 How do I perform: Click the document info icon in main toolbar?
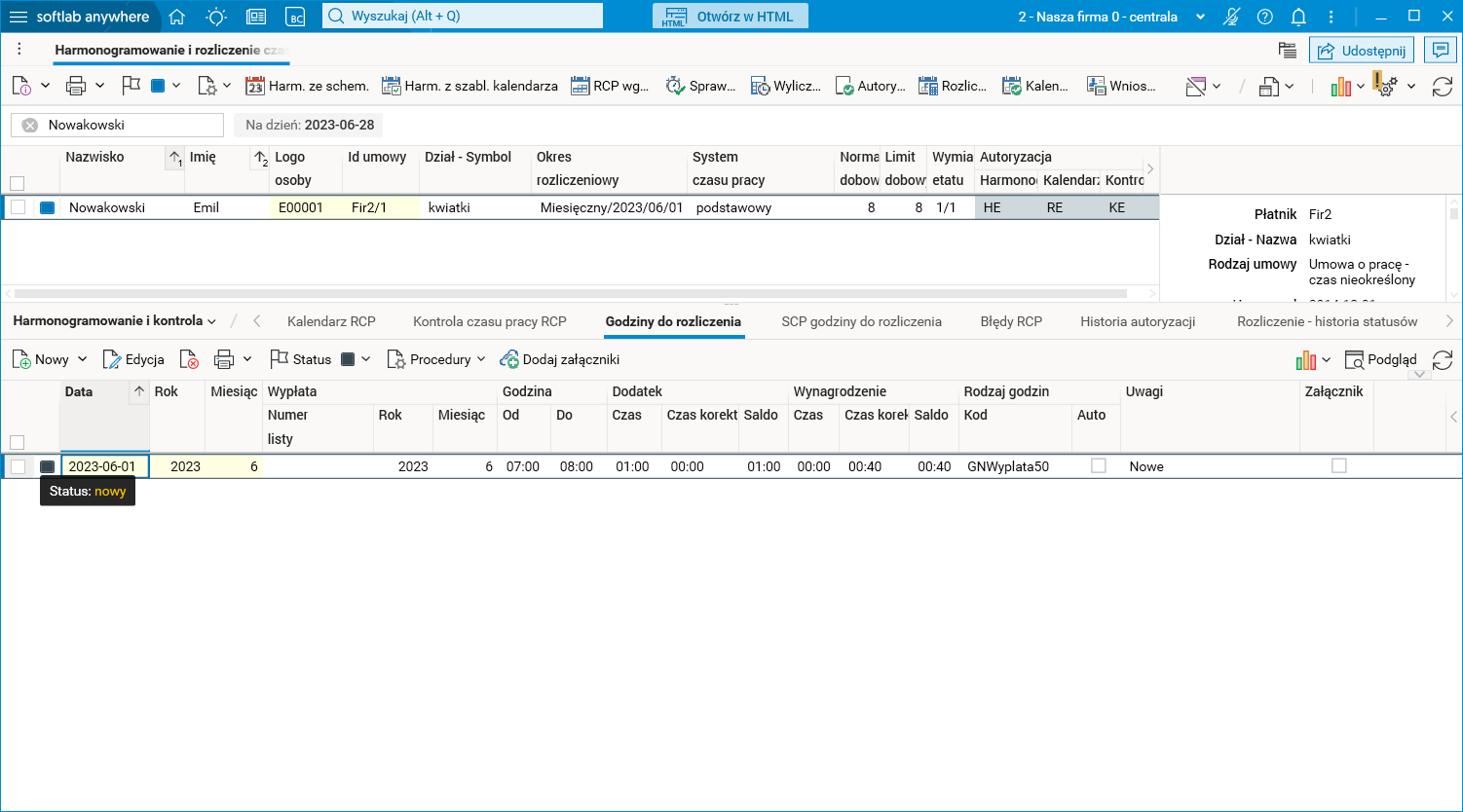[21, 86]
